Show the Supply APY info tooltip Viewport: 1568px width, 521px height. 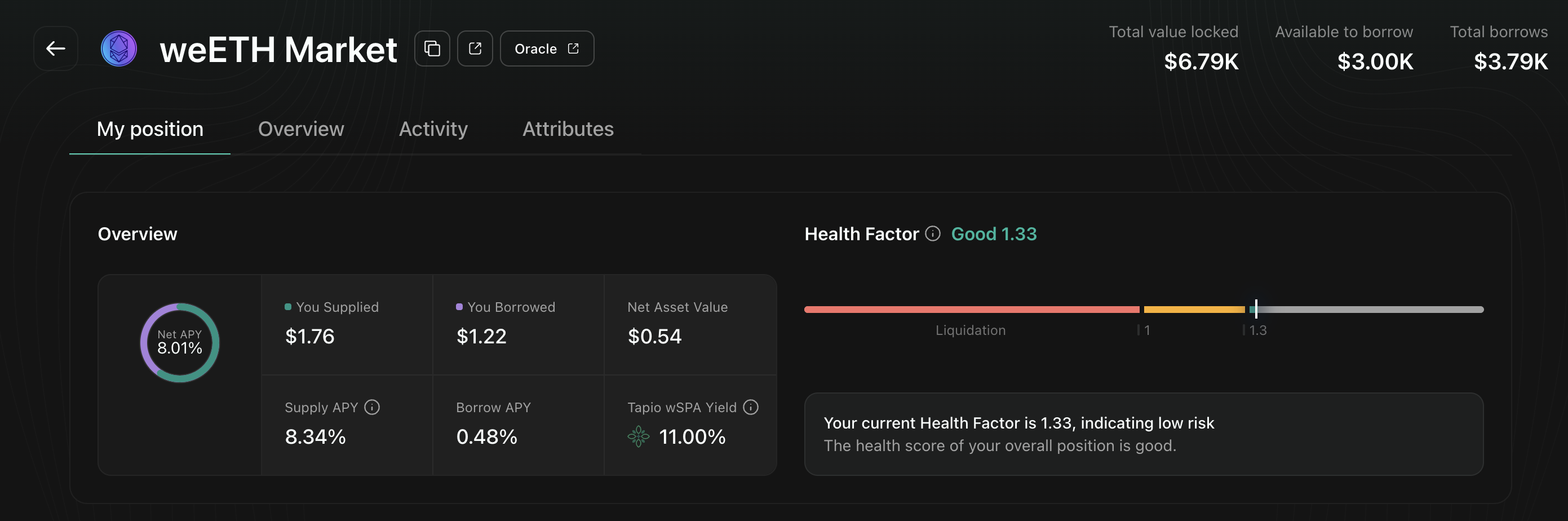(x=372, y=407)
